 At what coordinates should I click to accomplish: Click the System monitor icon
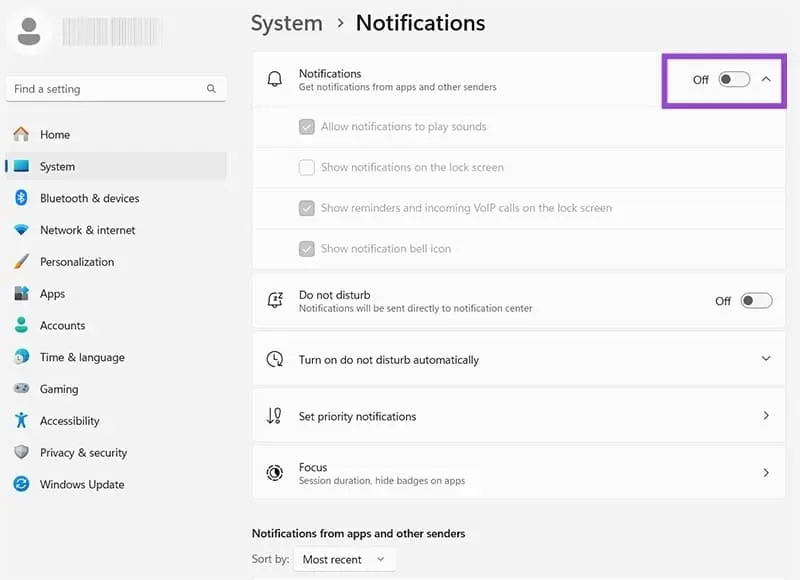tap(21, 166)
